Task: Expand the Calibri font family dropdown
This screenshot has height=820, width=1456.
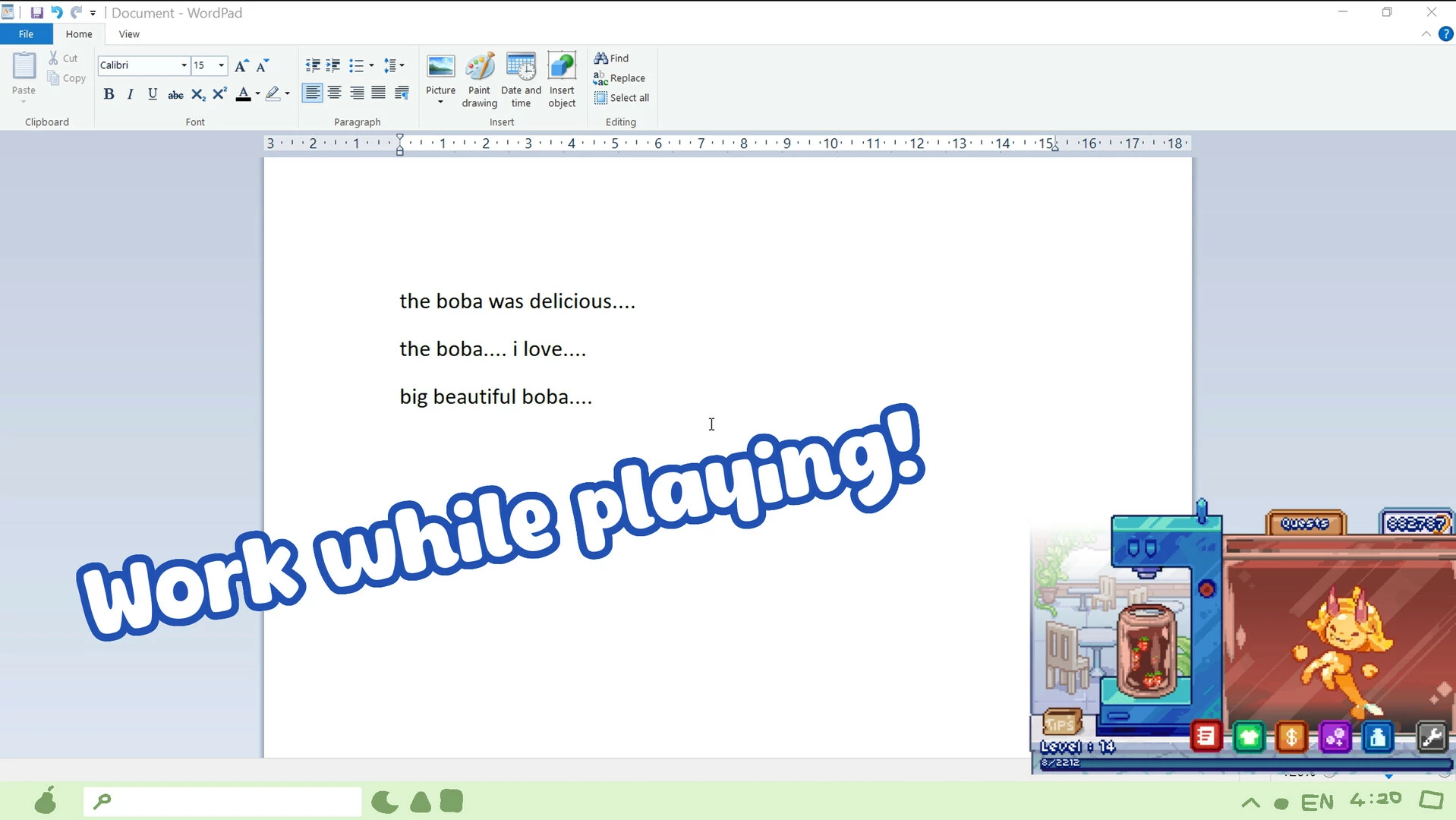Action: [184, 65]
